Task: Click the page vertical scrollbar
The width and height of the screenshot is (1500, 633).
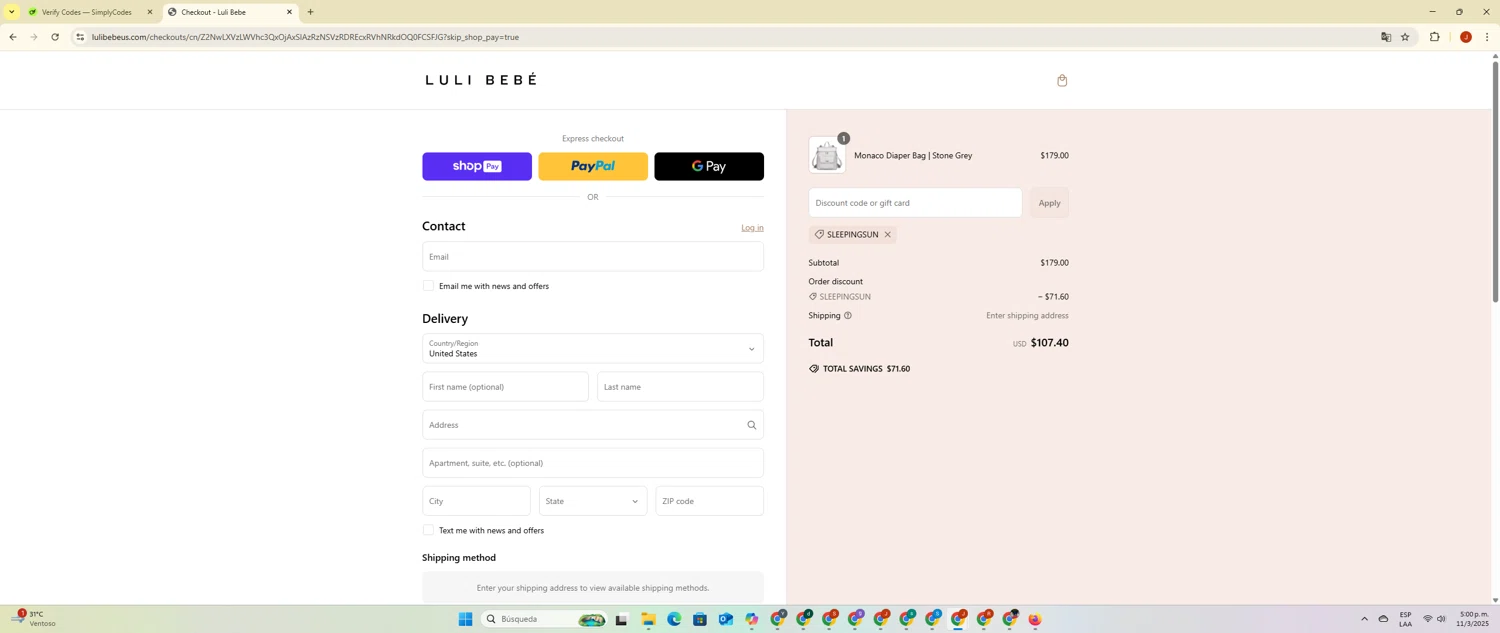Action: click(1495, 180)
